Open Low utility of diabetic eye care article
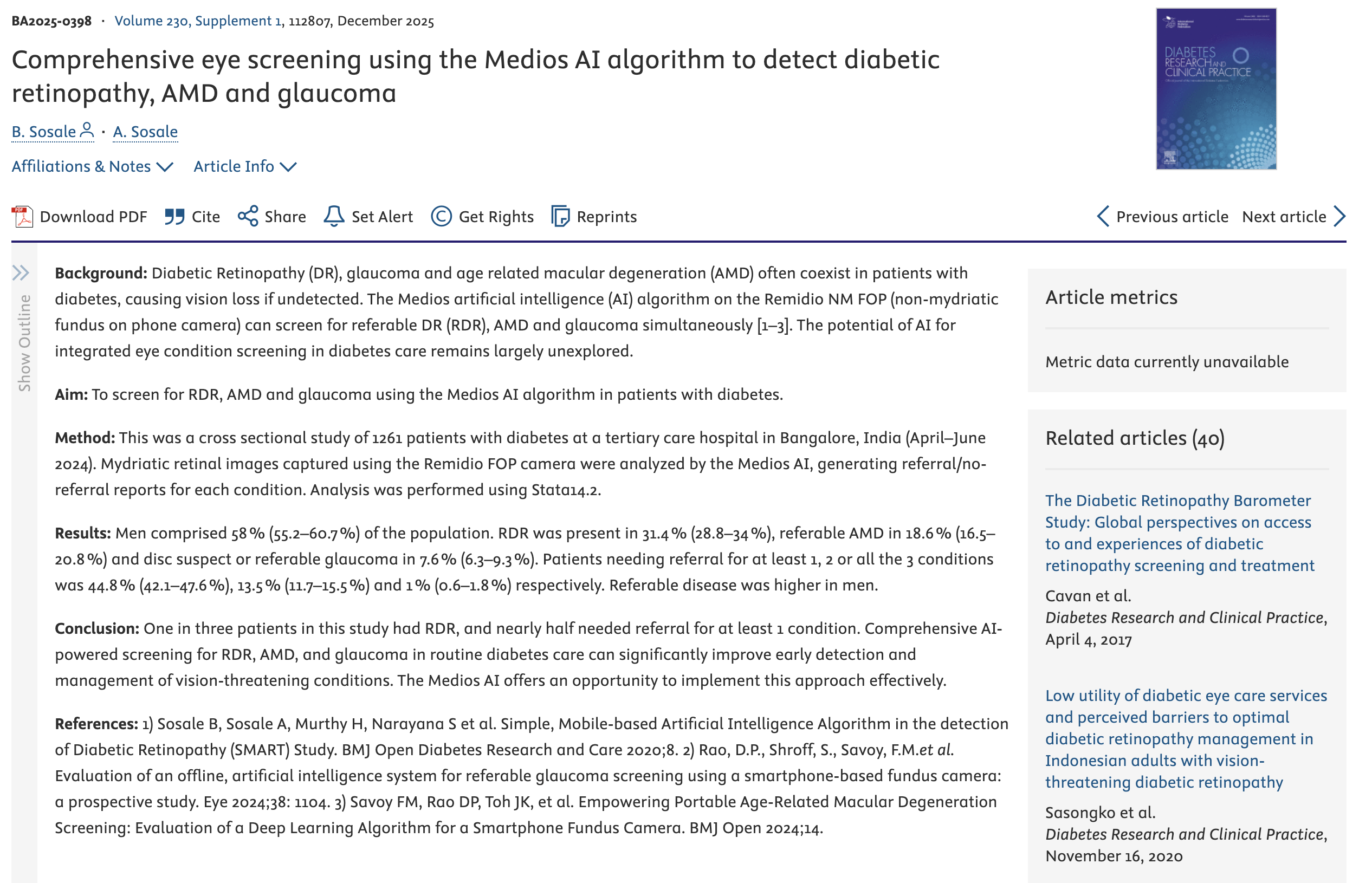 (1186, 738)
